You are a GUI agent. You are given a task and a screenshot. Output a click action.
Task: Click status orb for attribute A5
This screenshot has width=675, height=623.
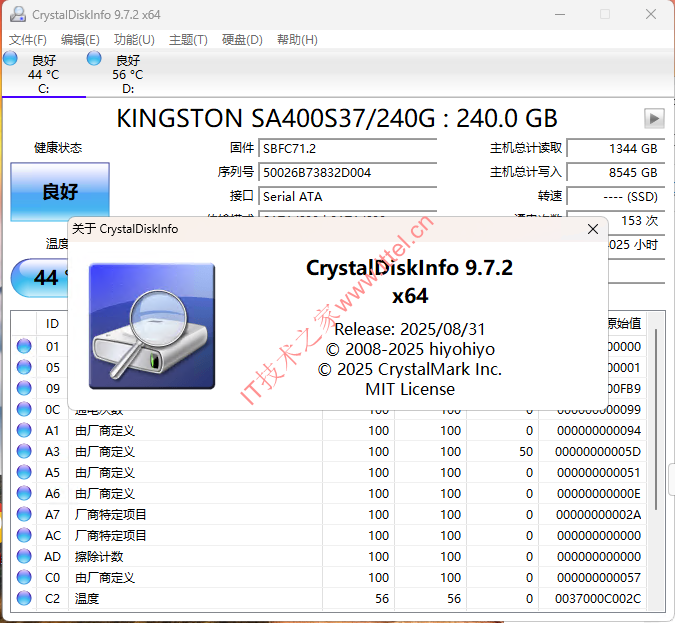point(24,472)
